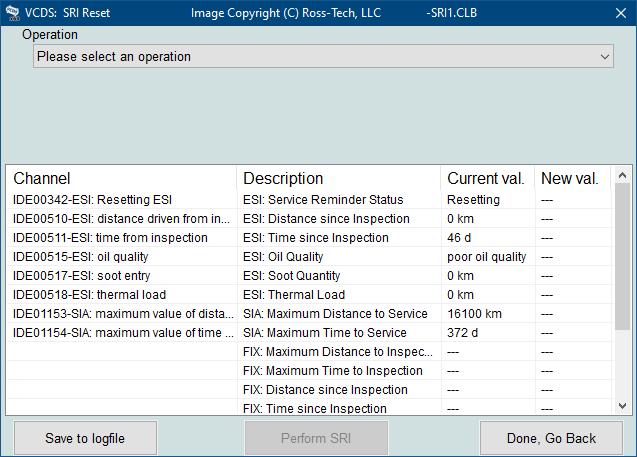The image size is (637, 457).
Task: Click the scroll down arrow in channel list
Action: click(x=622, y=405)
